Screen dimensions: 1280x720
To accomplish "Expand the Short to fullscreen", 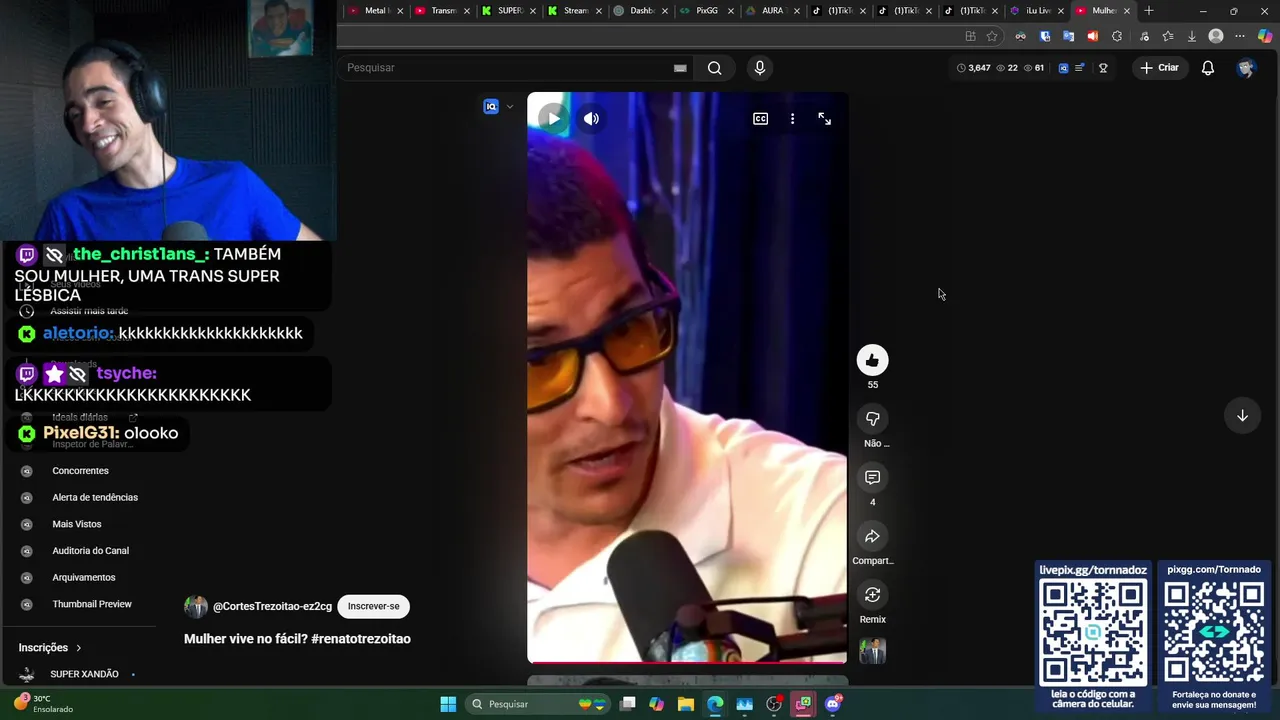I will 824,118.
